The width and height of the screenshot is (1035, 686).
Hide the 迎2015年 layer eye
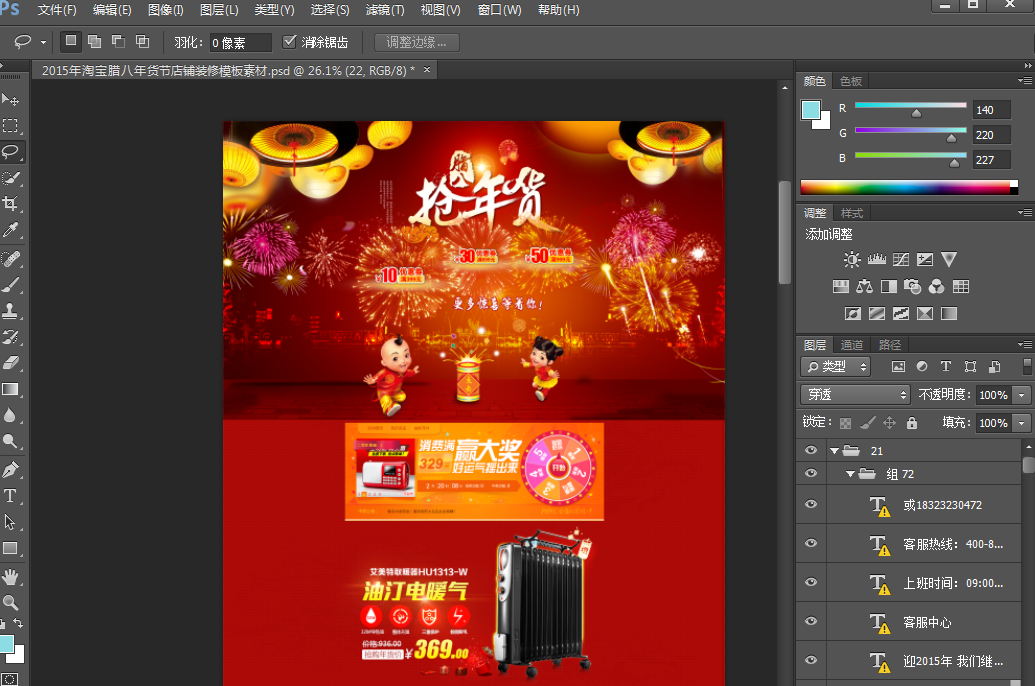[811, 660]
